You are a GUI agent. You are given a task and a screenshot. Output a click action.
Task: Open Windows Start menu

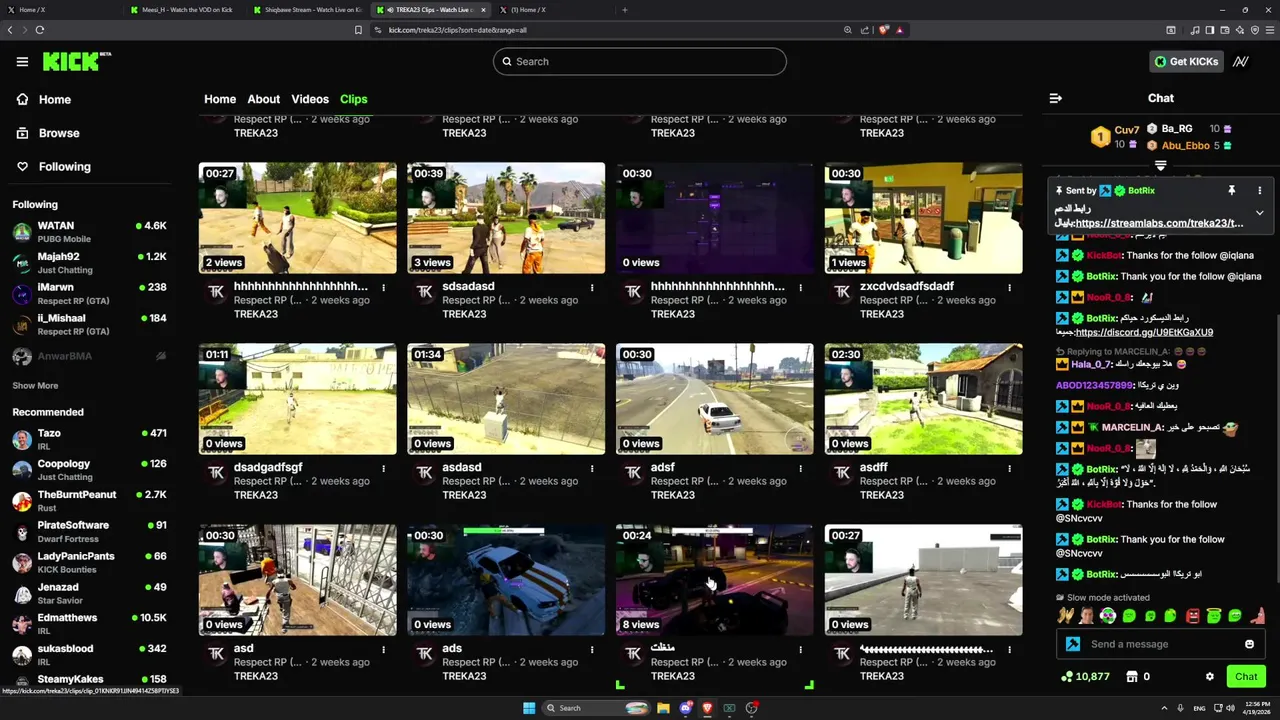529,708
